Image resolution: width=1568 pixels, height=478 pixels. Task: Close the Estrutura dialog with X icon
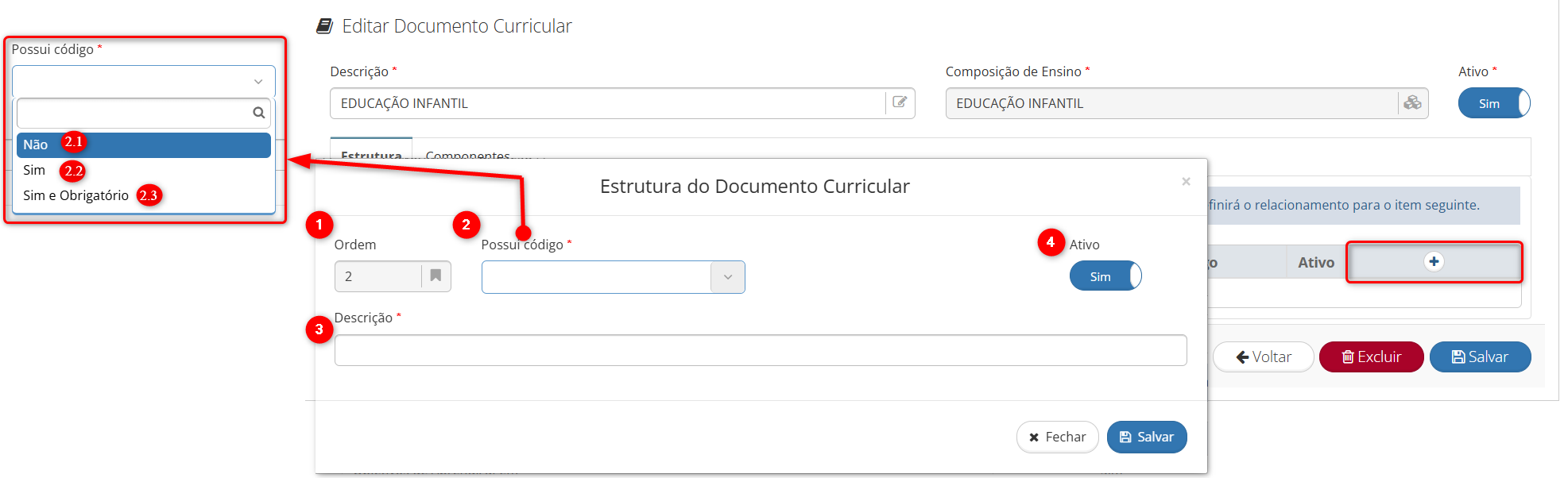point(1186,182)
